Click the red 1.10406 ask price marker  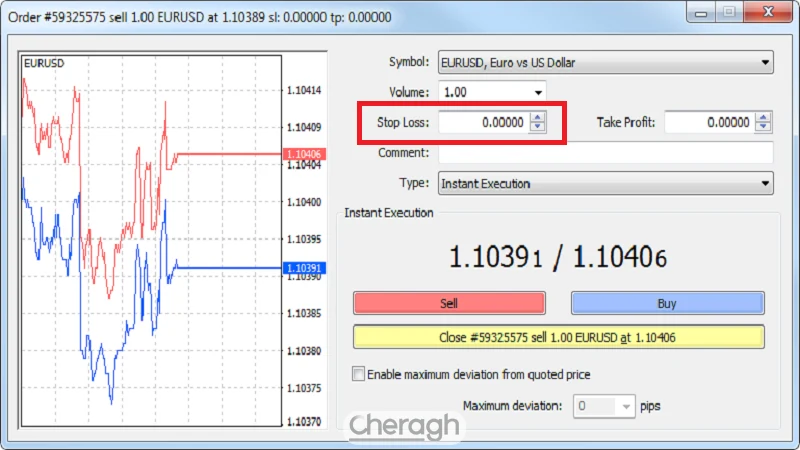[302, 155]
